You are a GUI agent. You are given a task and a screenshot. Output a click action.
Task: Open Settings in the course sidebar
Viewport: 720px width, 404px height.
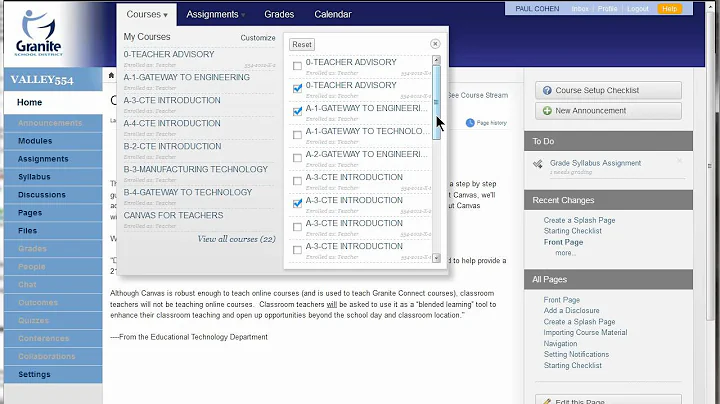tap(53, 374)
